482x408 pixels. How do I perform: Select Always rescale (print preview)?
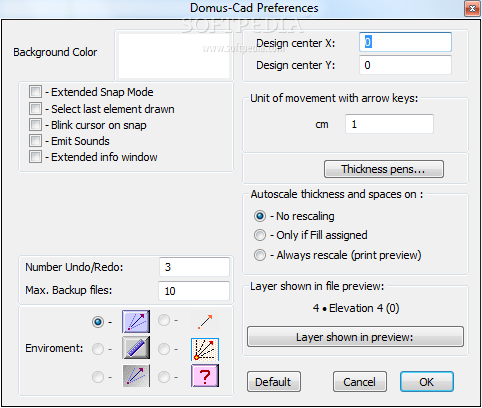point(260,255)
